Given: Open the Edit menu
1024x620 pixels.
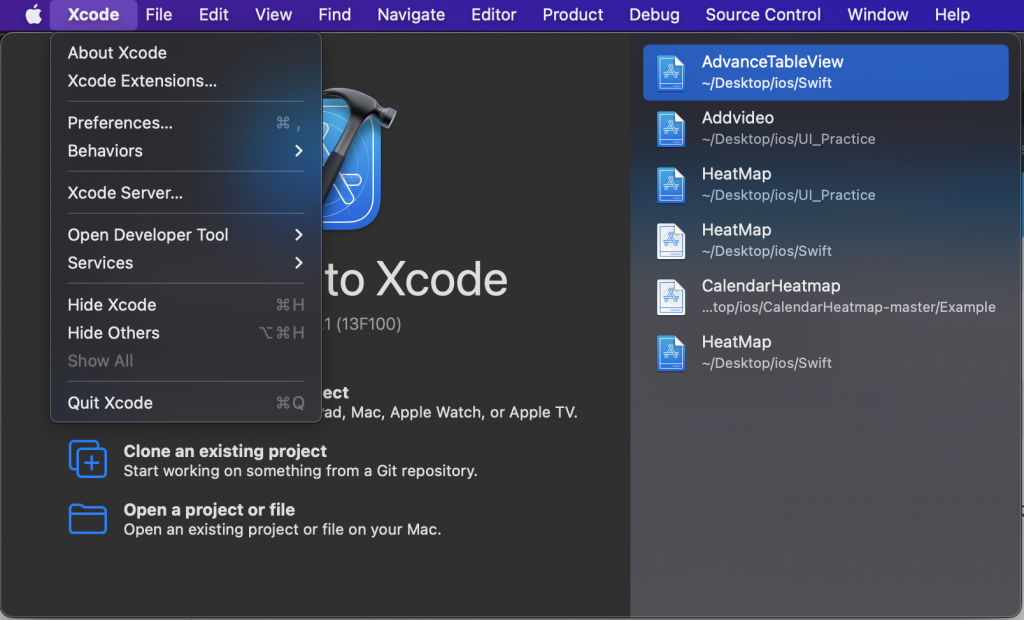Looking at the screenshot, I should pyautogui.click(x=214, y=14).
